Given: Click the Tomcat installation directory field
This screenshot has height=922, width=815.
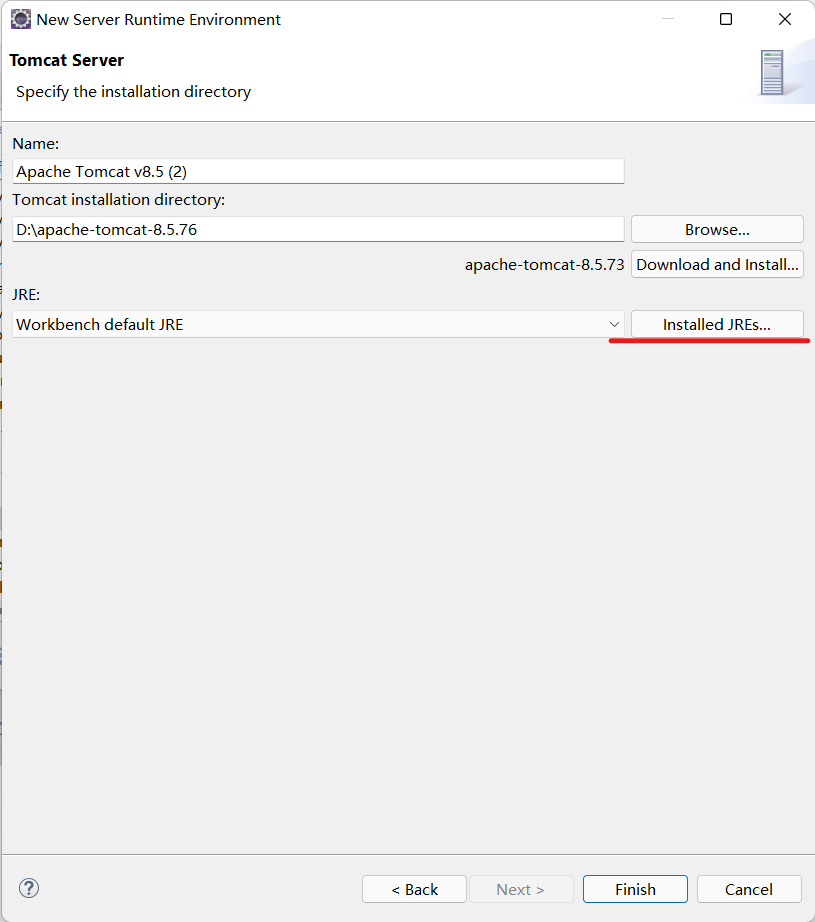Looking at the screenshot, I should [318, 229].
